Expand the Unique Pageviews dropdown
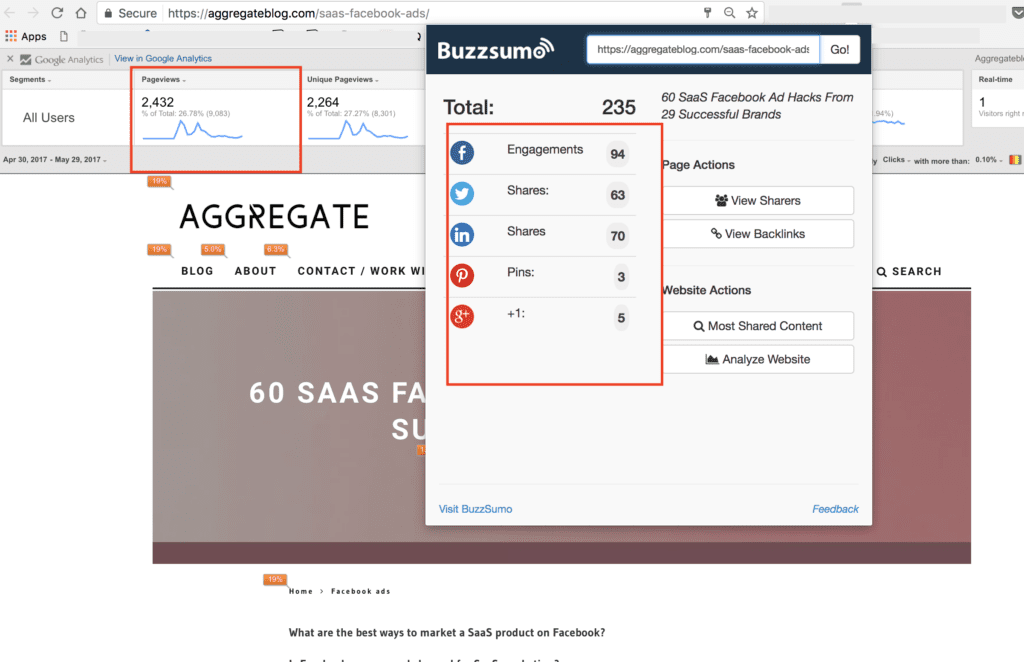This screenshot has height=662, width=1024. [x=343, y=80]
